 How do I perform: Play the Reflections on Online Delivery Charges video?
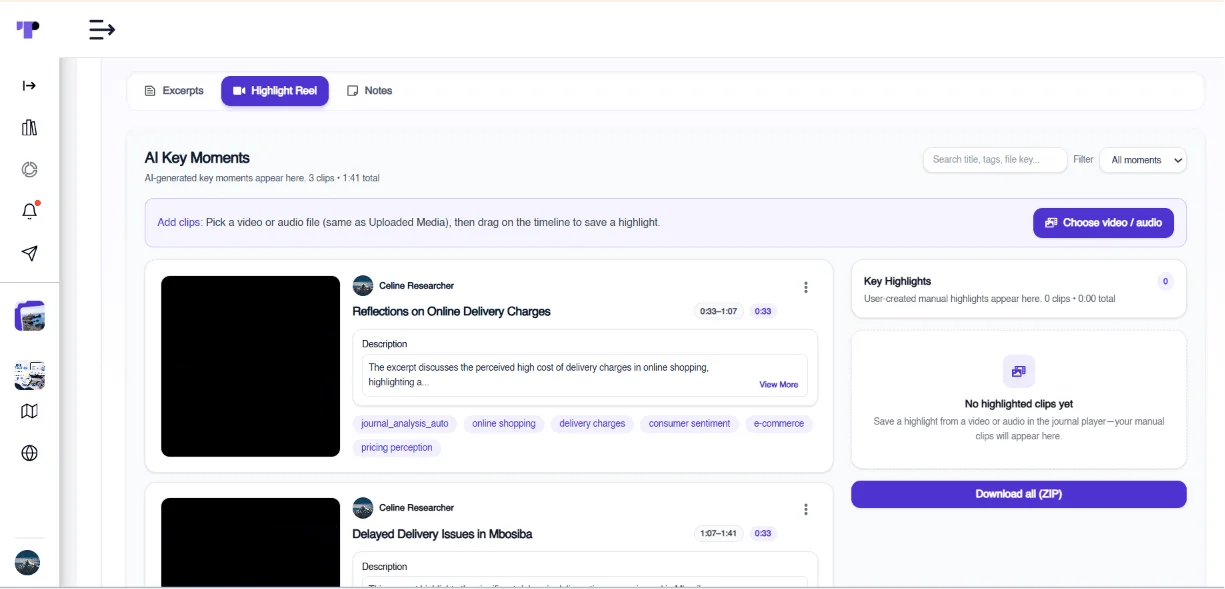point(250,366)
